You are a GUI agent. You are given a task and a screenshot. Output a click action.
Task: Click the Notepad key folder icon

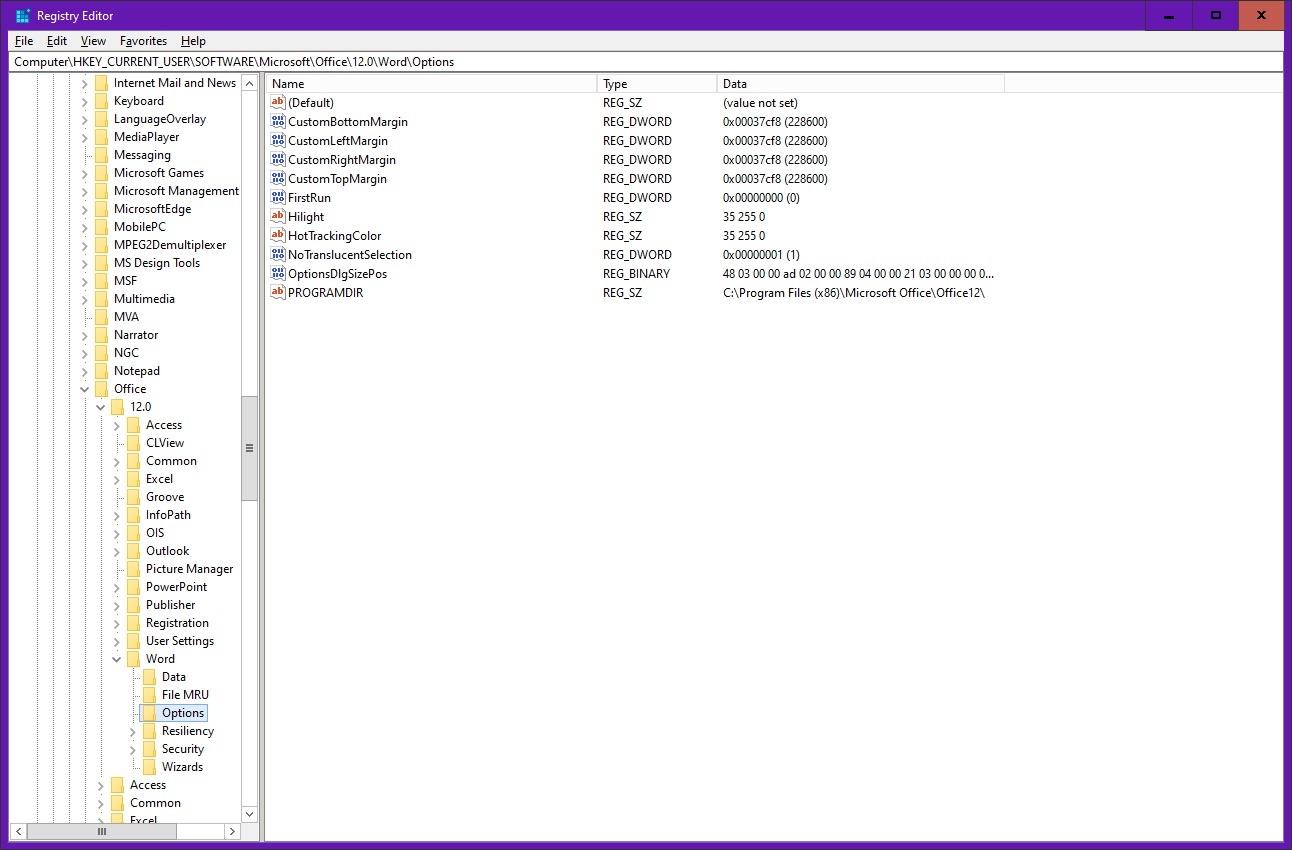101,371
